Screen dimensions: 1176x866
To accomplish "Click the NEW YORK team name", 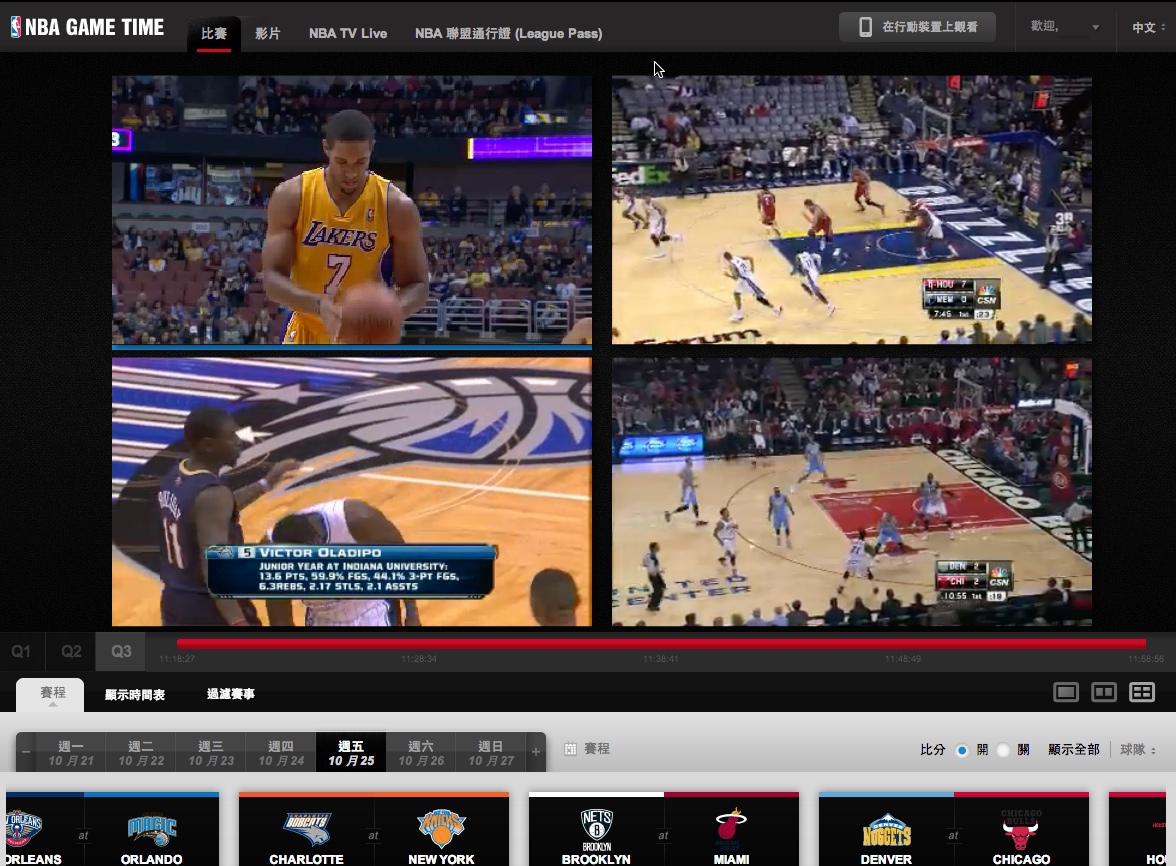I will coord(441,859).
